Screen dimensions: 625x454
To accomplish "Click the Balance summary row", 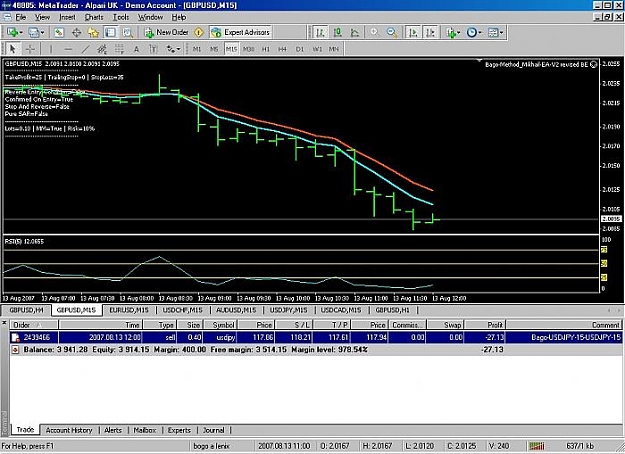I will pyautogui.click(x=316, y=350).
